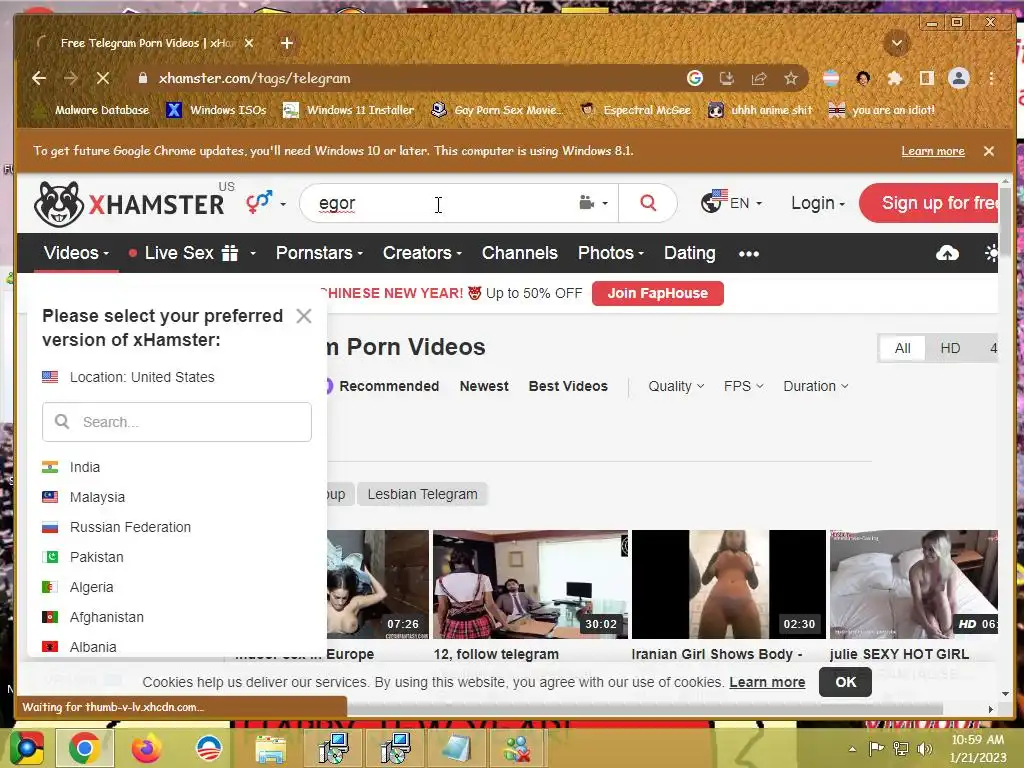Viewport: 1024px width, 768px height.
Task: Open the Malware Database bookmark
Action: (x=93, y=110)
